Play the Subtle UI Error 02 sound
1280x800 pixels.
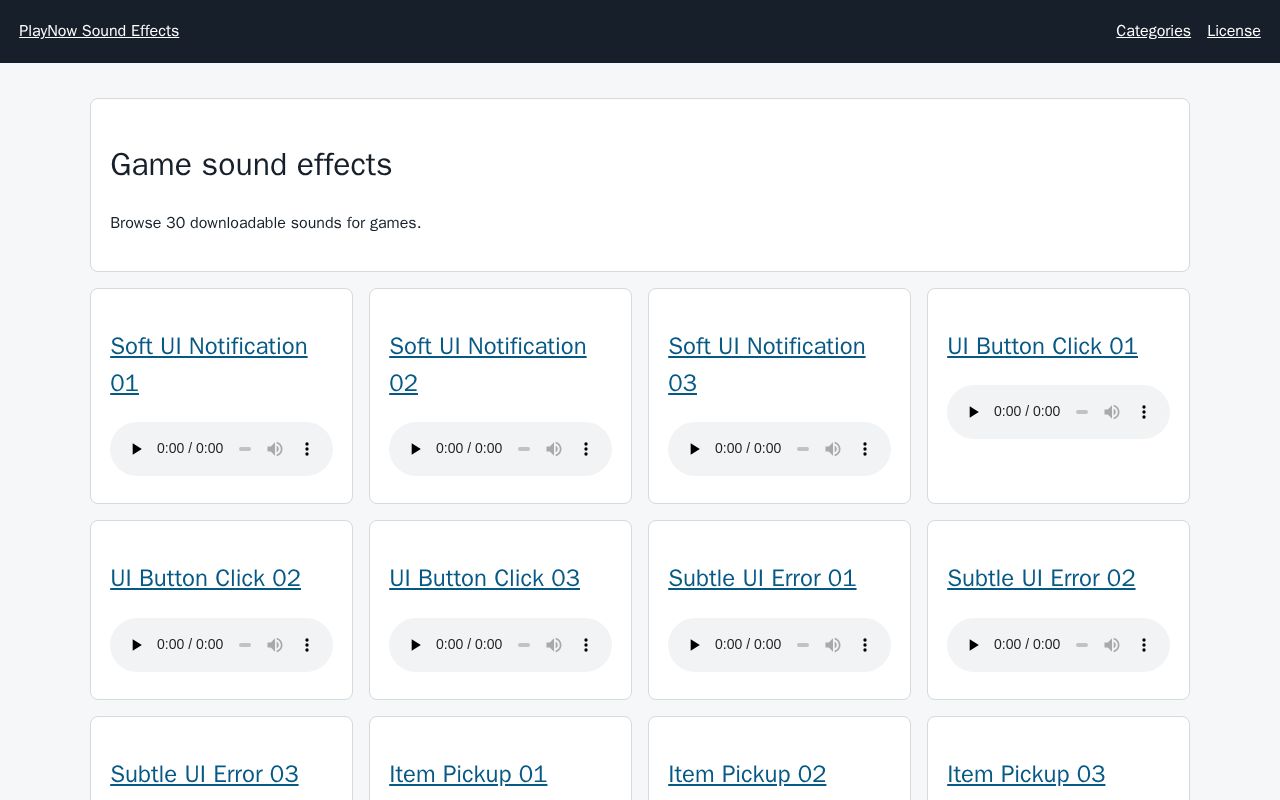974,645
